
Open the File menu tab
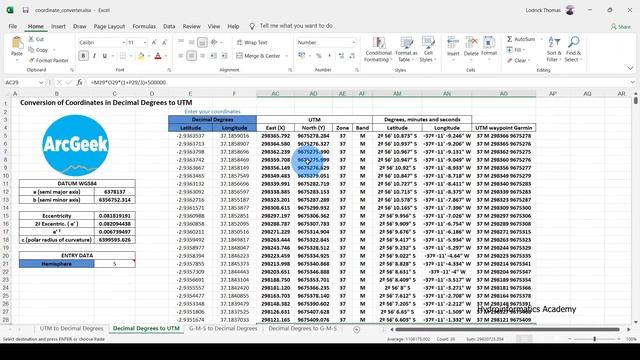[13, 26]
